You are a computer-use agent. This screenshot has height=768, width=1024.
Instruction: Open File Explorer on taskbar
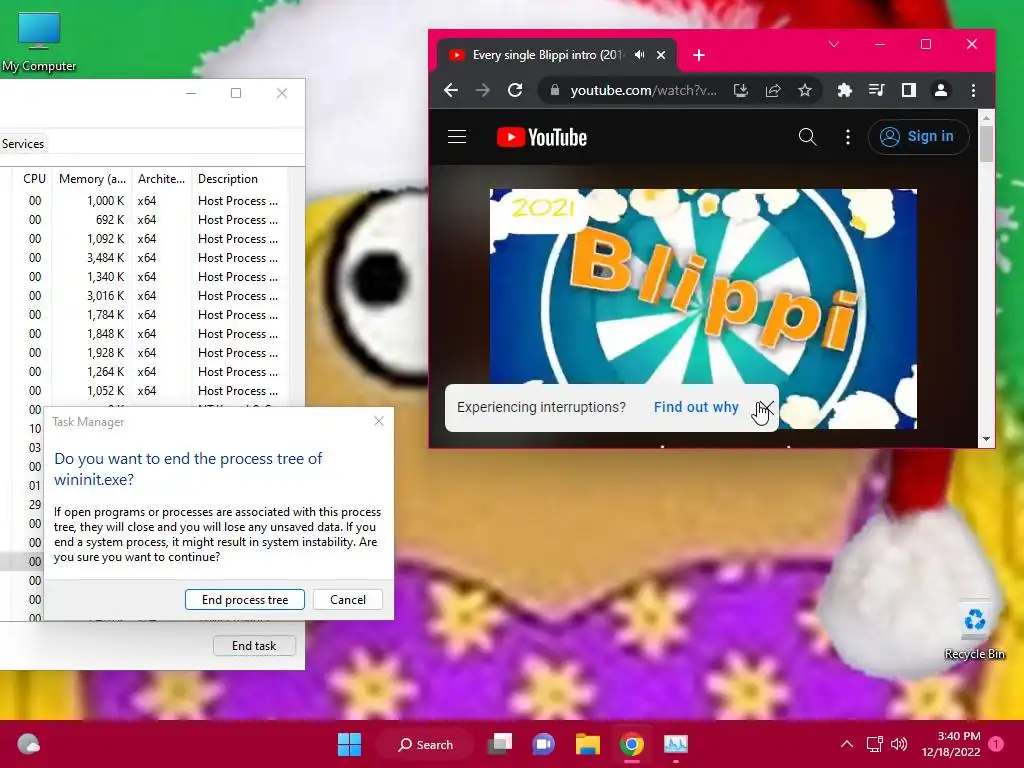(x=588, y=744)
